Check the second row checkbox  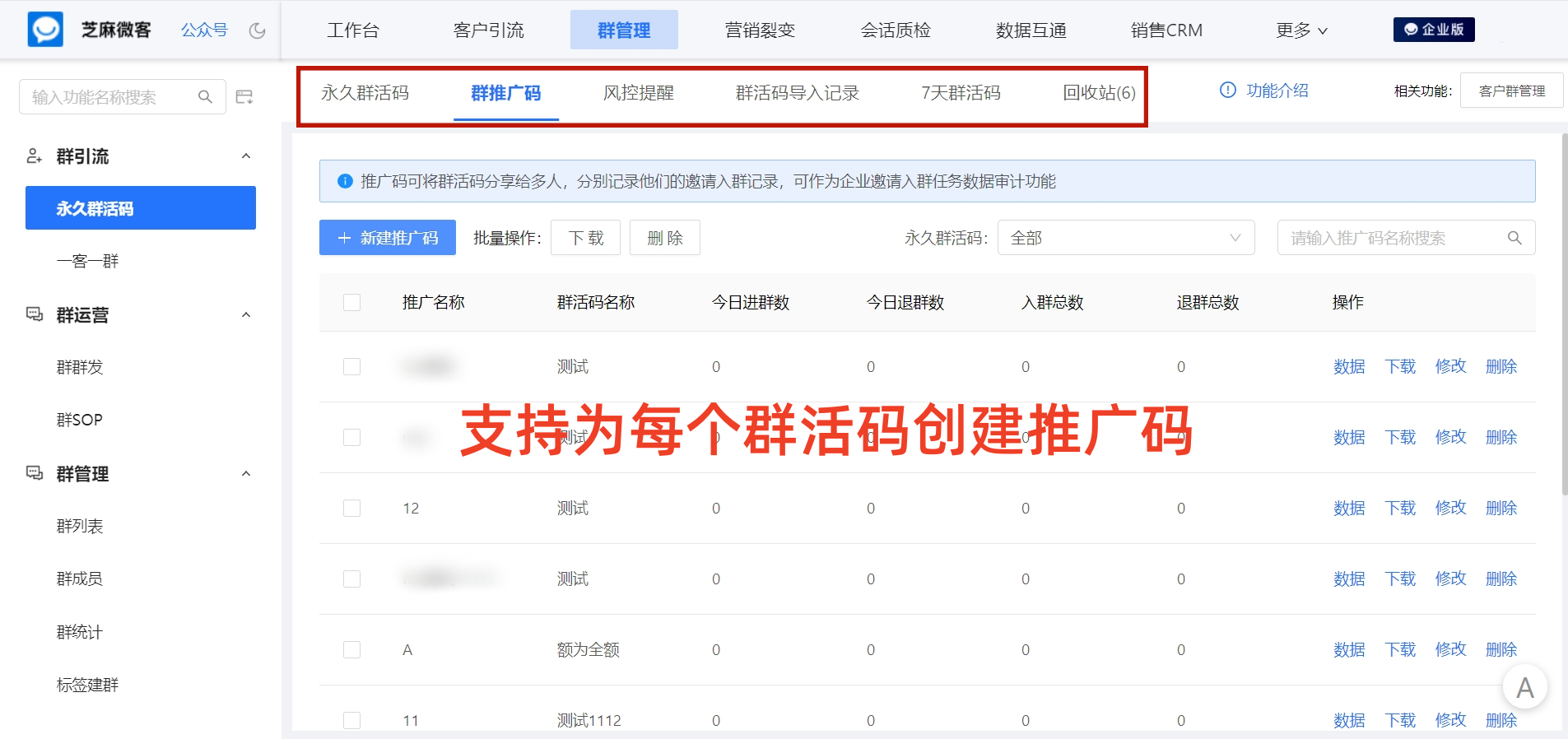(351, 437)
